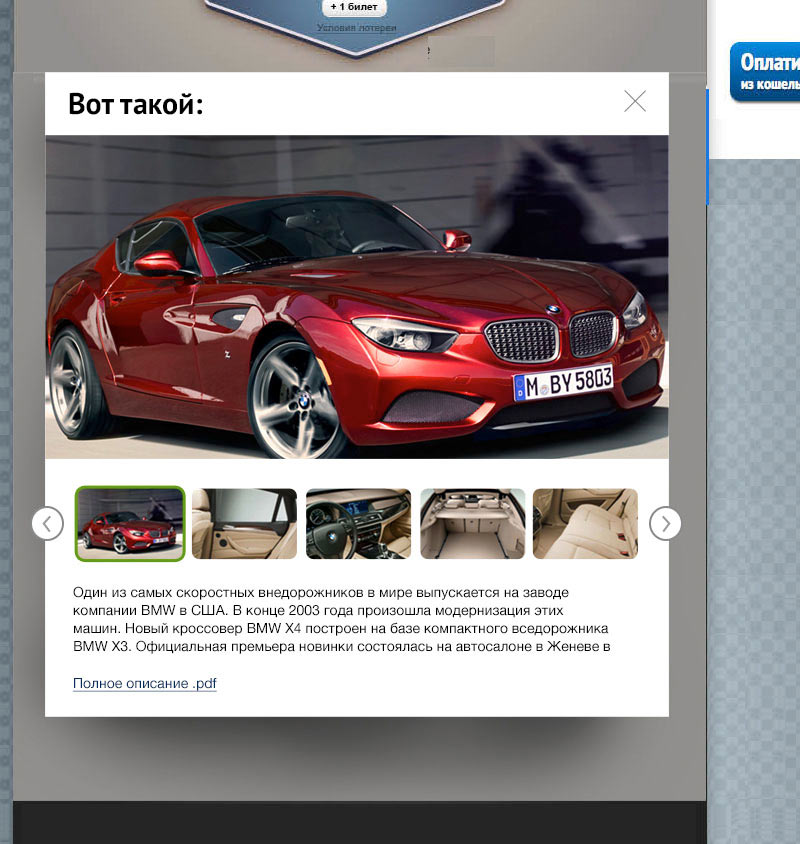
Task: Click the left arrow to scroll thumbnails back
Action: point(48,523)
